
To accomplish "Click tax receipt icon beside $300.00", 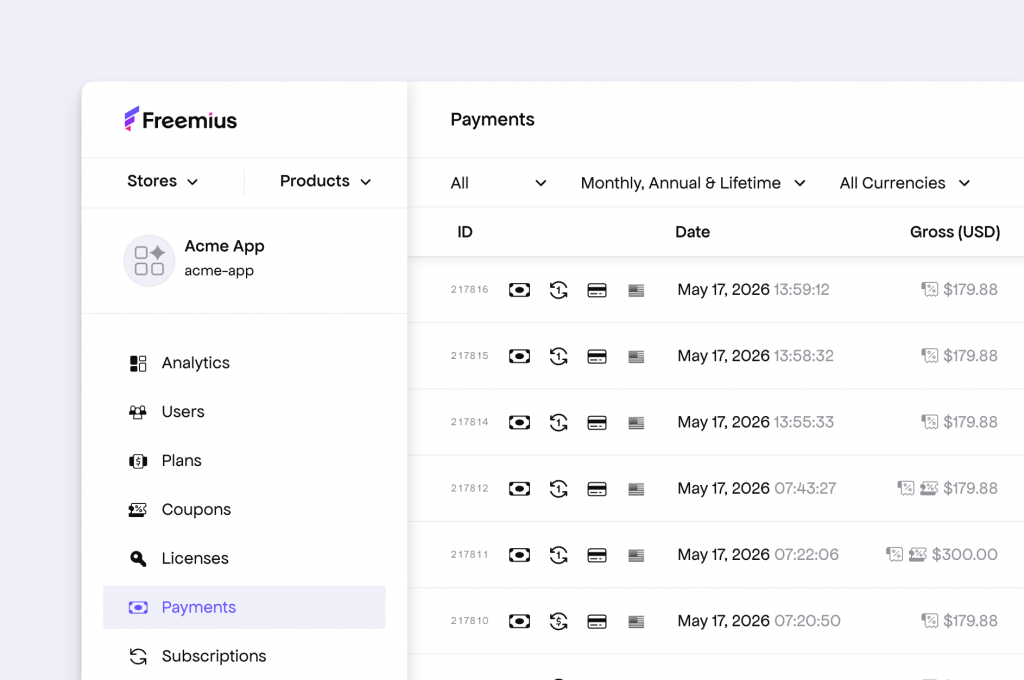I will 894,555.
